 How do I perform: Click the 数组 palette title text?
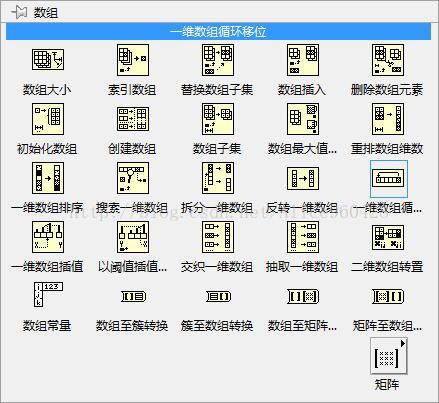point(46,13)
